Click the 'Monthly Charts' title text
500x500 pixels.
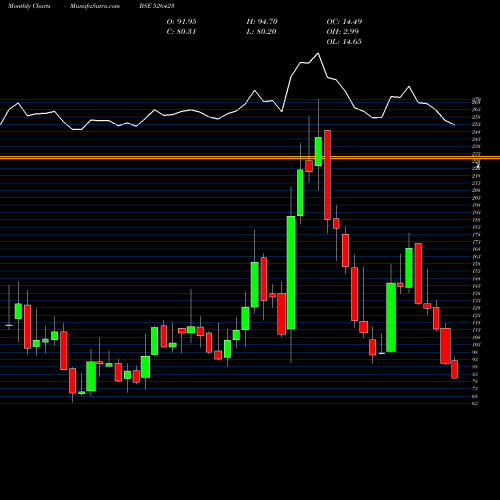pos(29,6)
